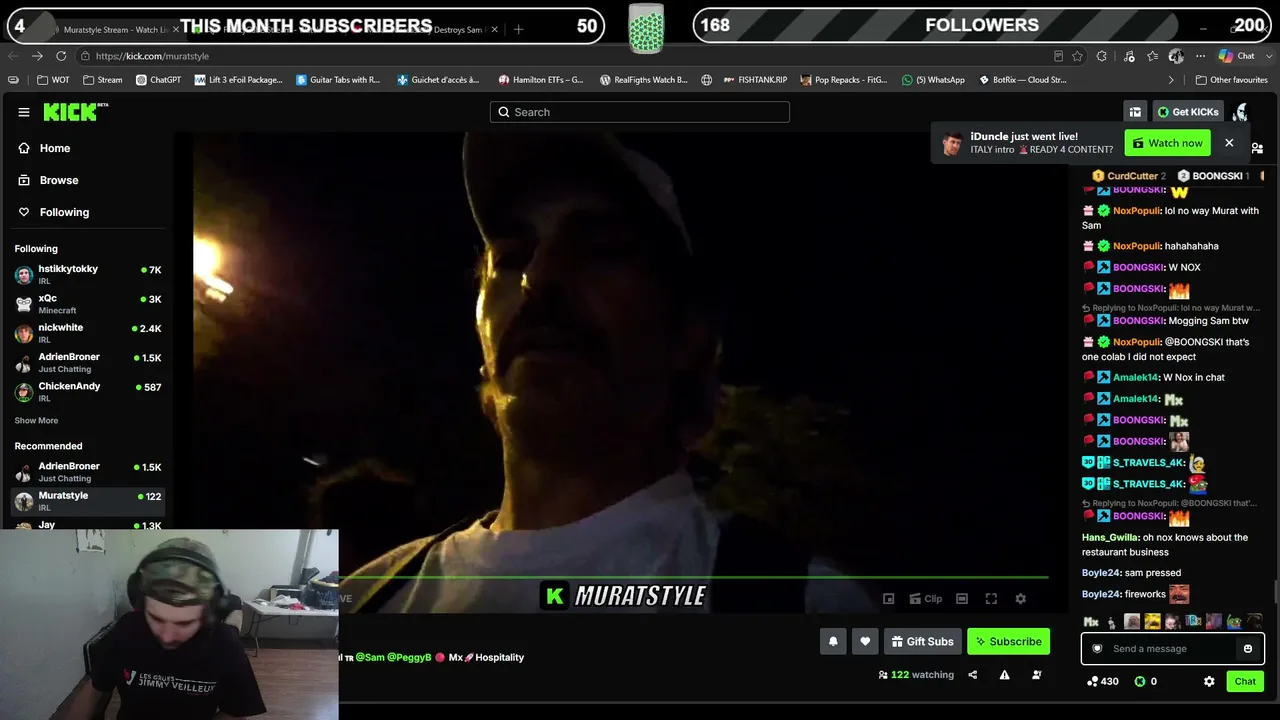The width and height of the screenshot is (1280, 720).
Task: View the KICKs balance of 0
Action: [x=1146, y=682]
